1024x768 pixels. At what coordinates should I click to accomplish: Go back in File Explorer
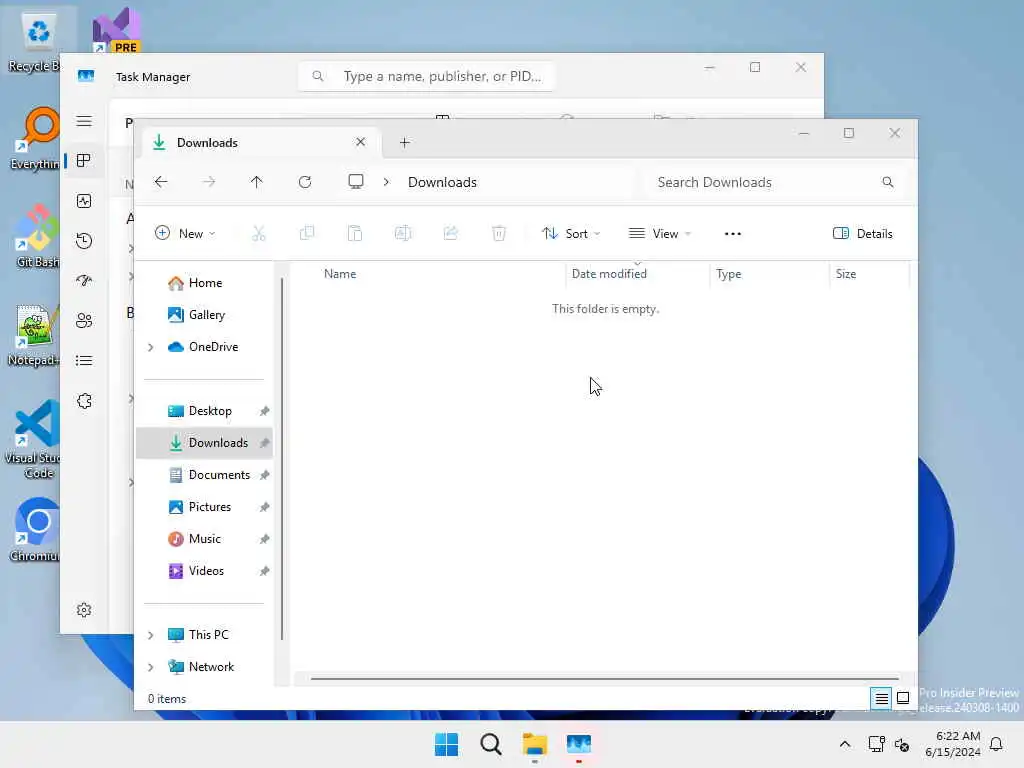click(161, 182)
